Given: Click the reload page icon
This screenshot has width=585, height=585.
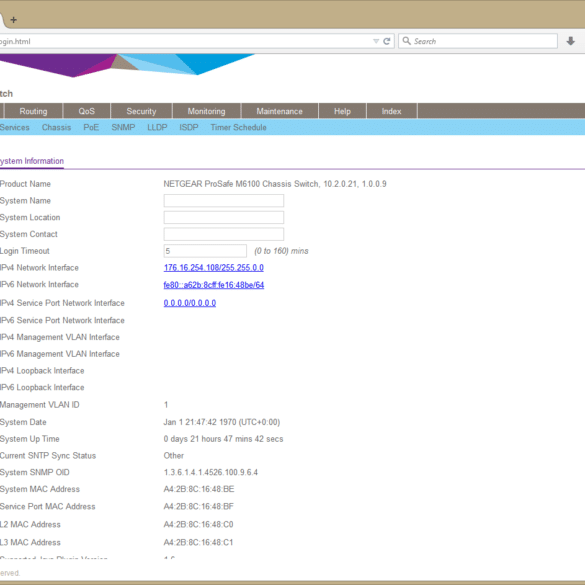Looking at the screenshot, I should tap(387, 41).
